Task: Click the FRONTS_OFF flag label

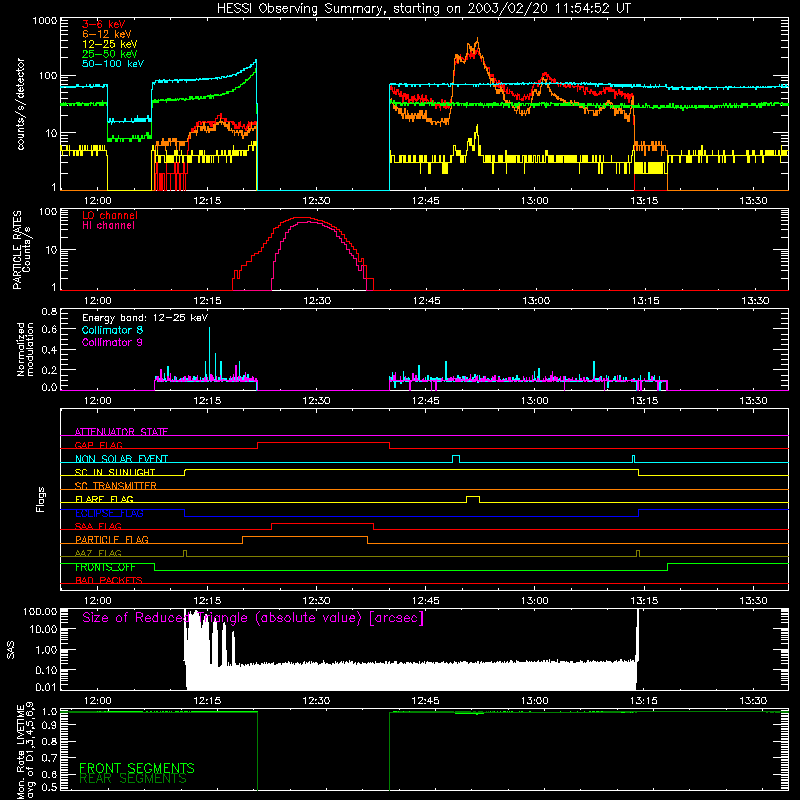Action: [105, 567]
